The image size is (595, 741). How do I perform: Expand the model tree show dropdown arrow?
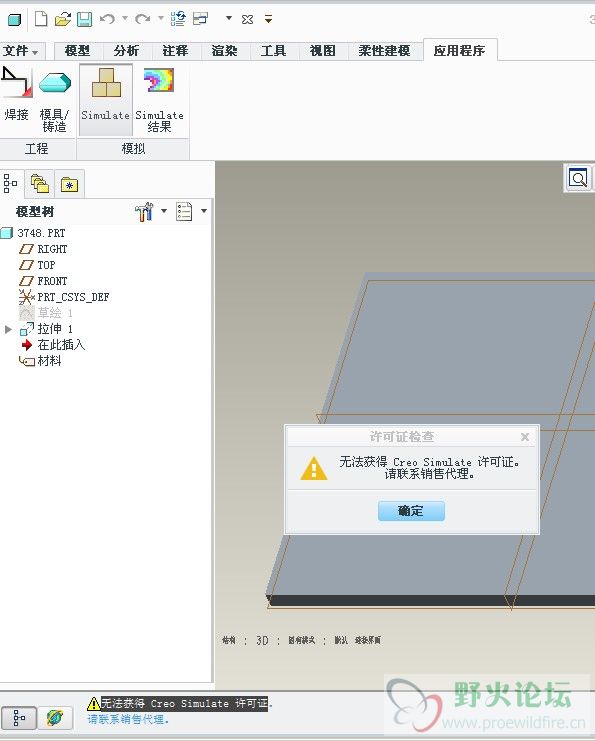point(204,211)
